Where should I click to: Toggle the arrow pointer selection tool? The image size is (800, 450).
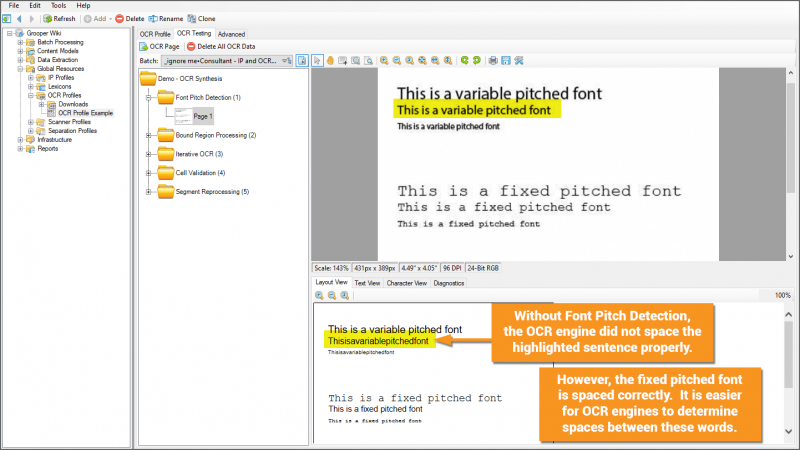(317, 61)
